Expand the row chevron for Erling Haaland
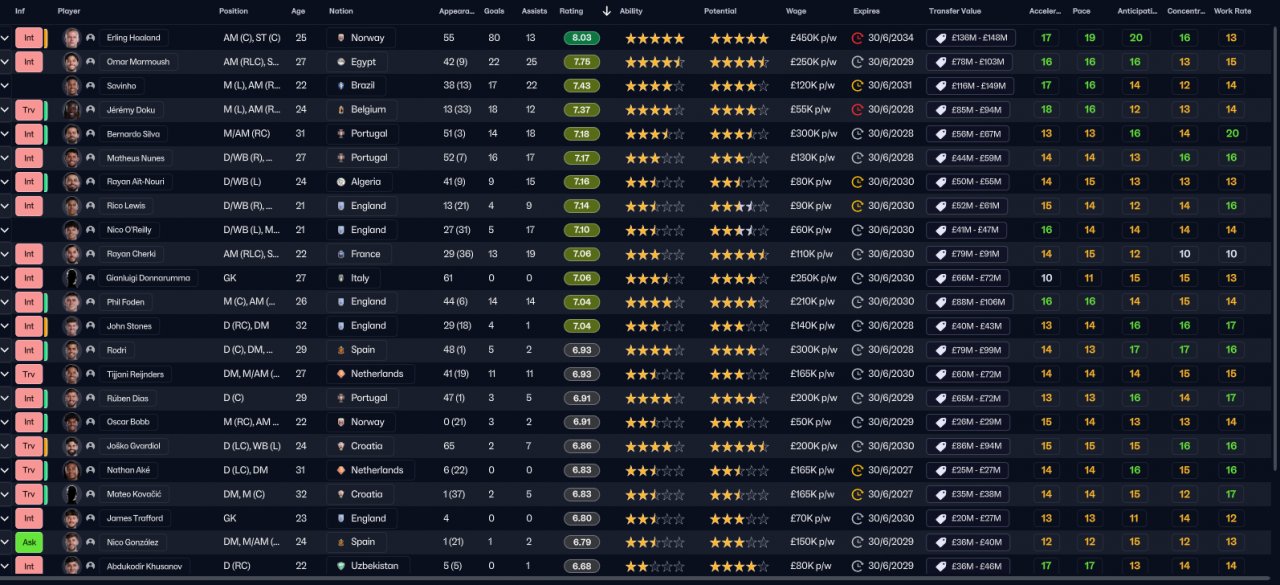 click(5, 38)
